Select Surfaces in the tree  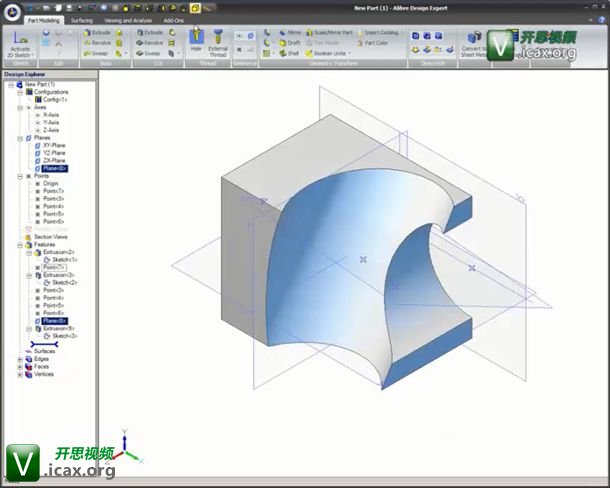coord(44,351)
